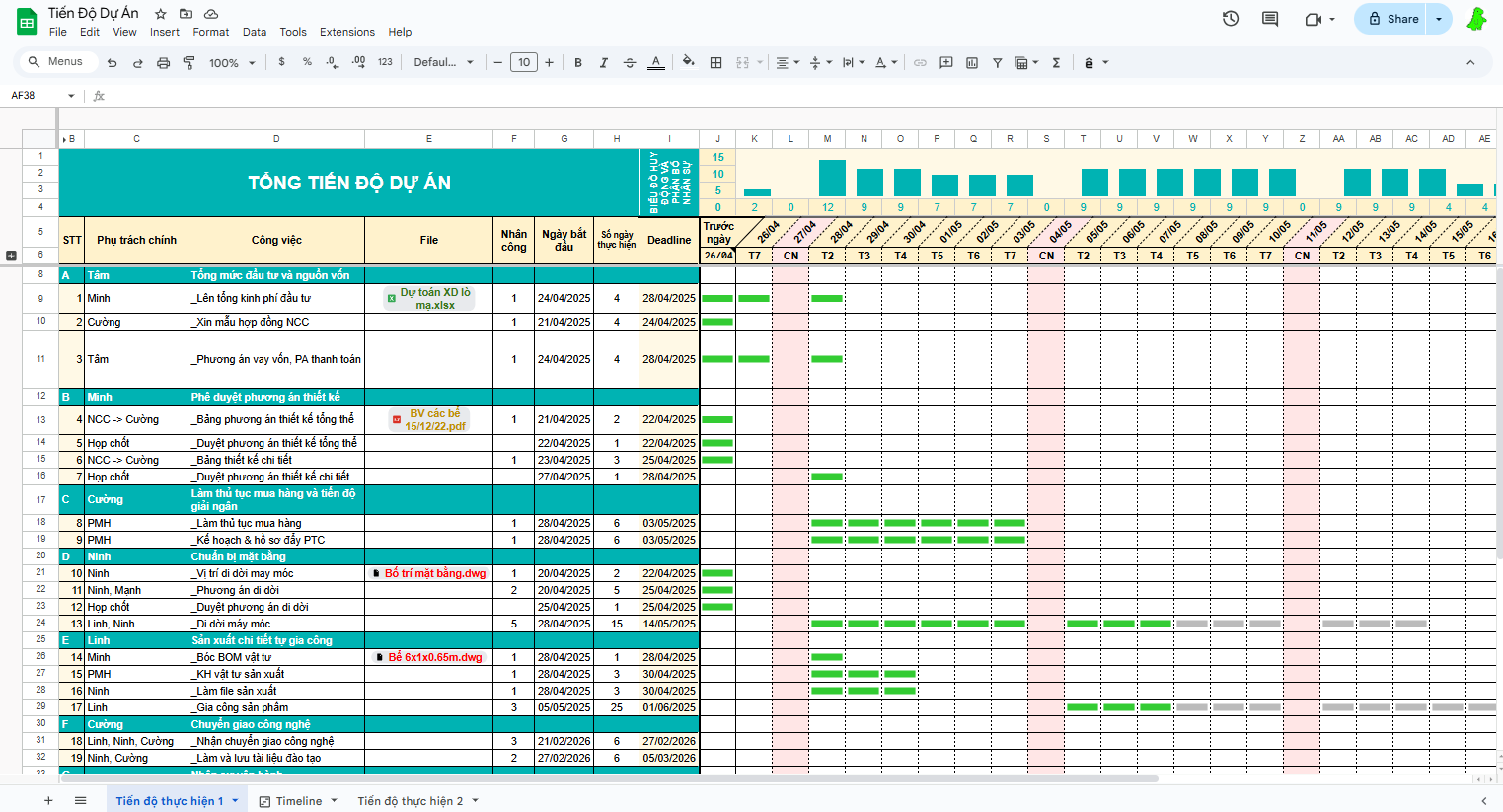Open the input tools dropdown
Screen dimensions: 1503x812
pos(1095,62)
